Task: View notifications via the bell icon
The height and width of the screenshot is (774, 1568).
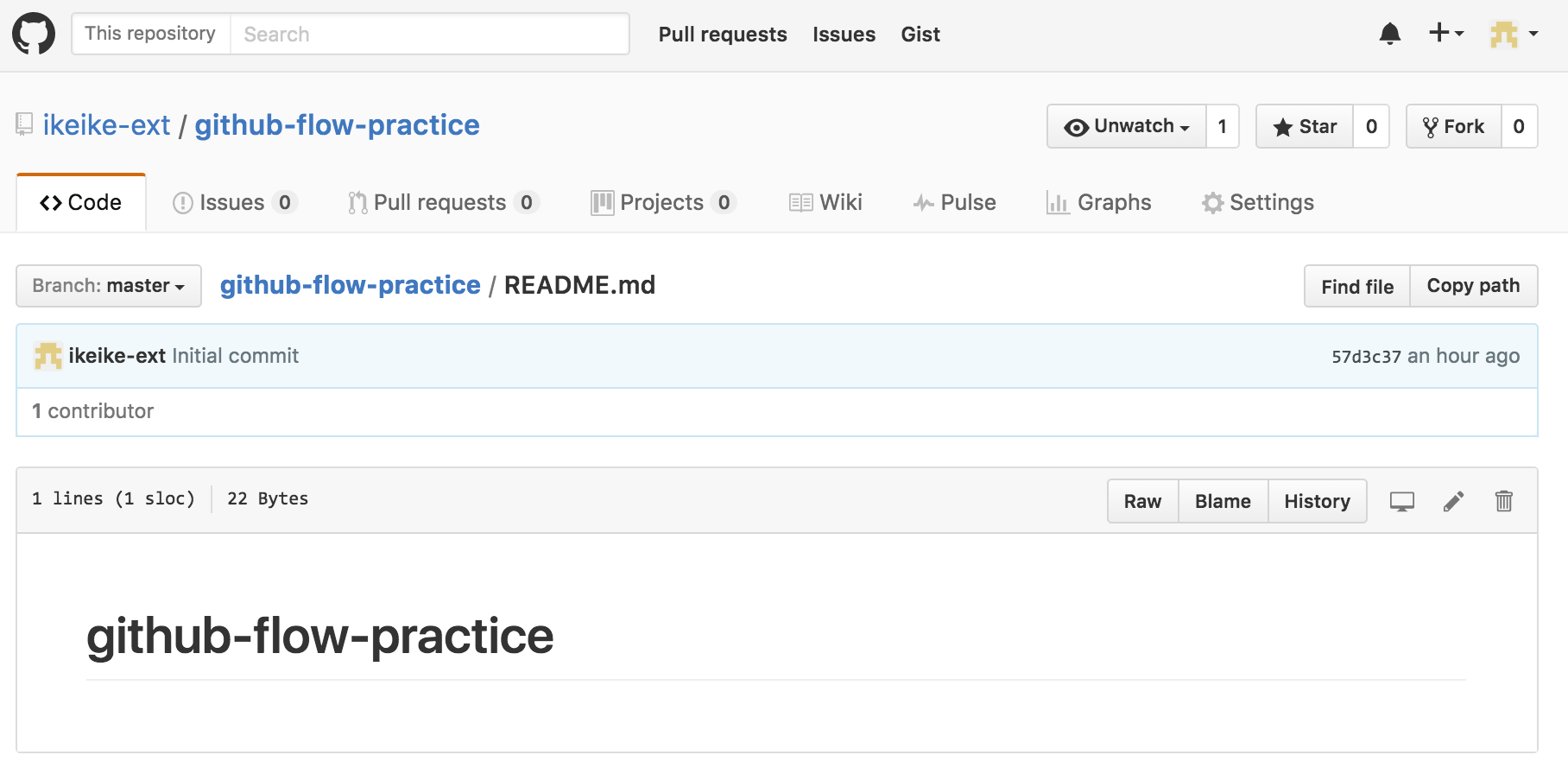Action: tap(1390, 34)
